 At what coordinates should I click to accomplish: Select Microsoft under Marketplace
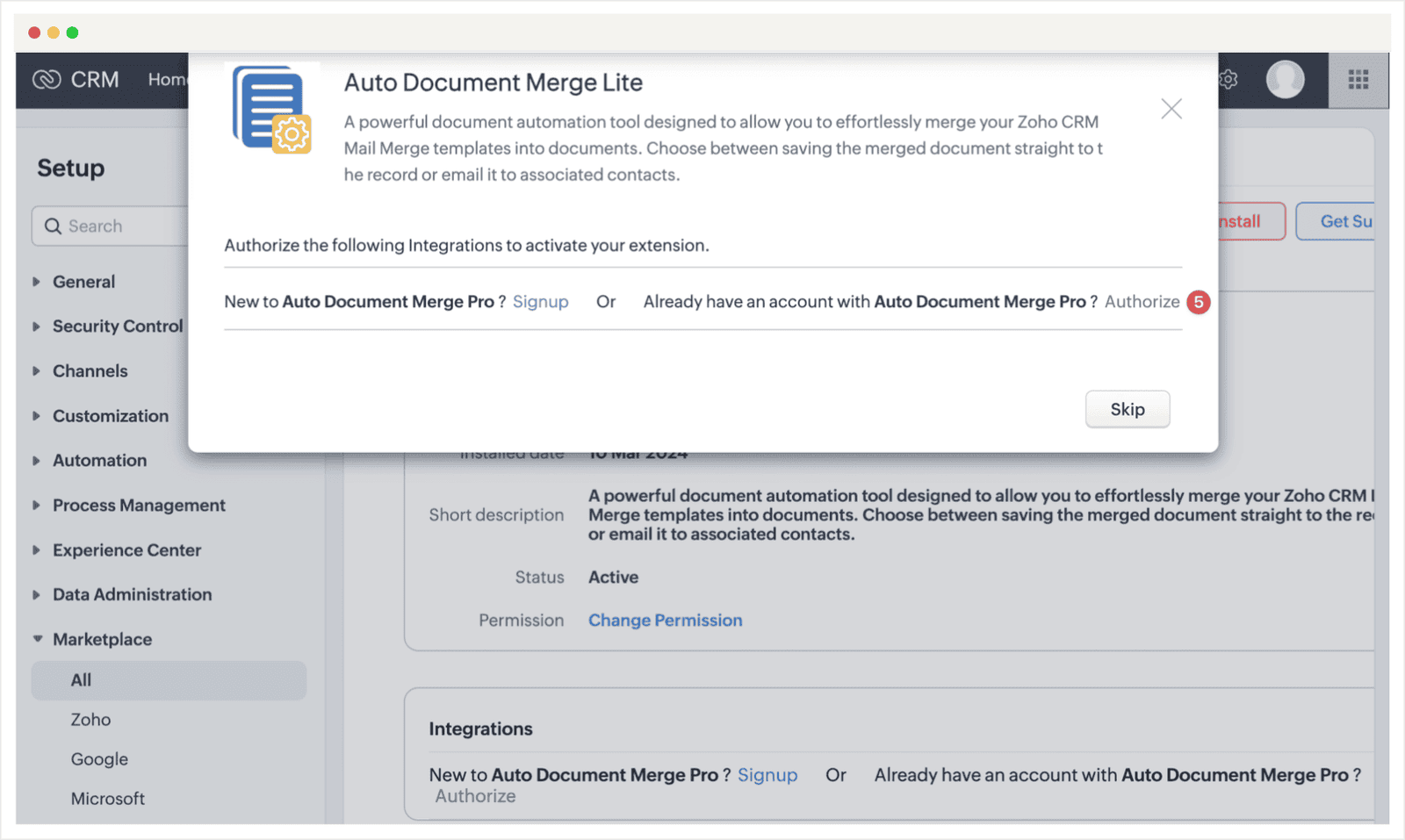[x=107, y=799]
